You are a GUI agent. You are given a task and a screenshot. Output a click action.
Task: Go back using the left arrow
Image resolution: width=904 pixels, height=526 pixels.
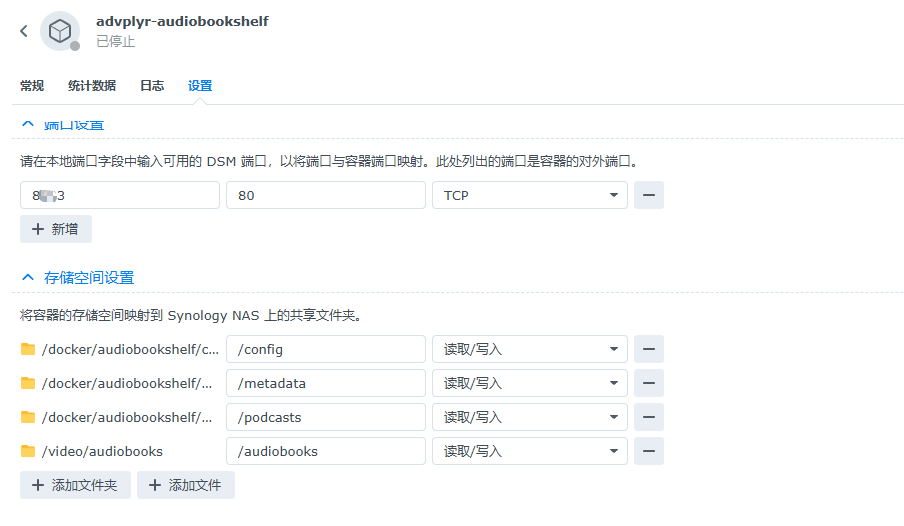[x=24, y=31]
